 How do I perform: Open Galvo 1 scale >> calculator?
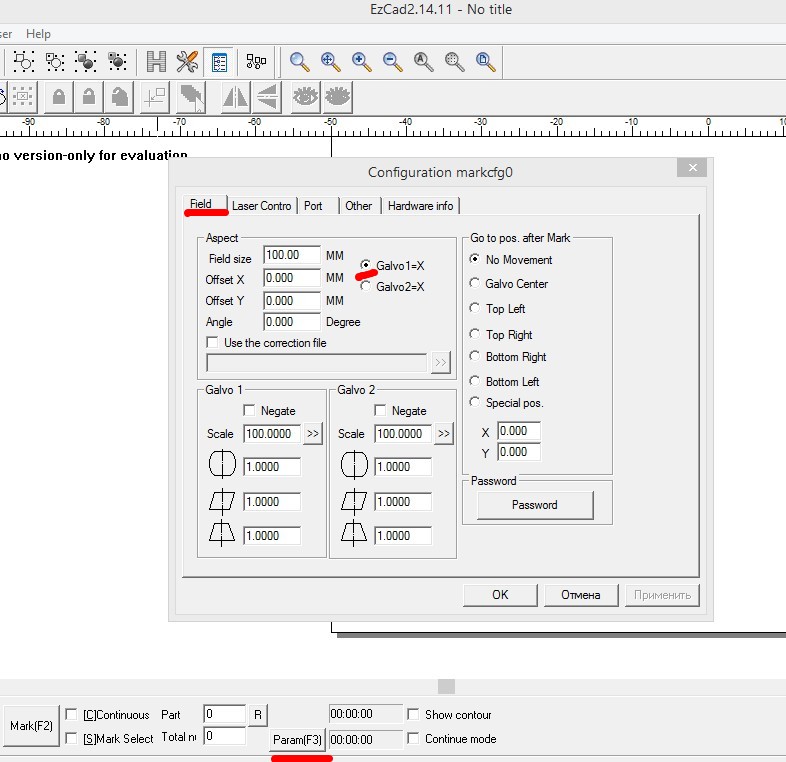coord(313,433)
